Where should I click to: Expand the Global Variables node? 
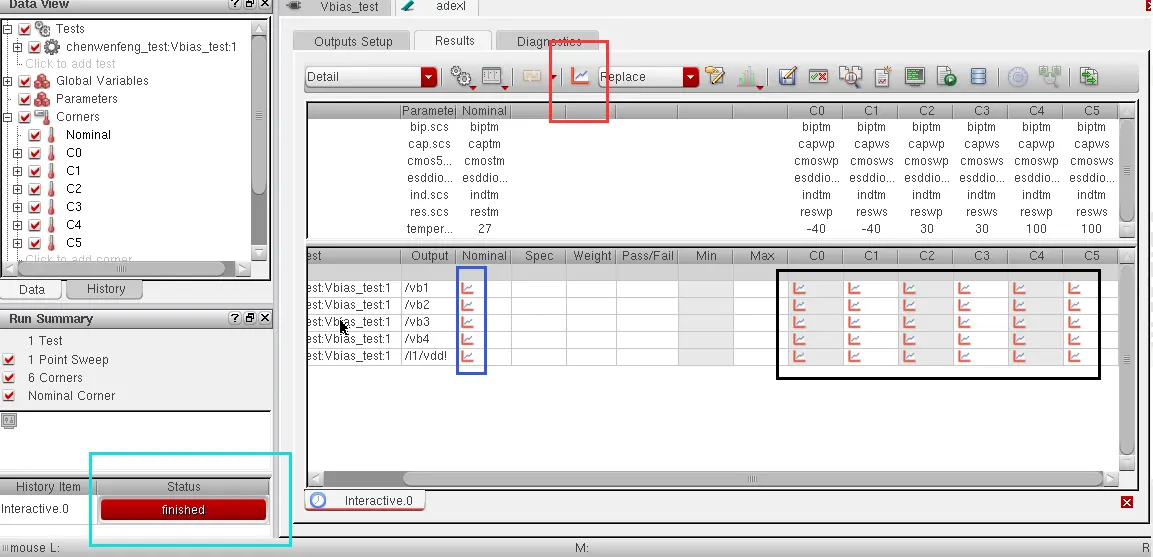click(x=7, y=81)
